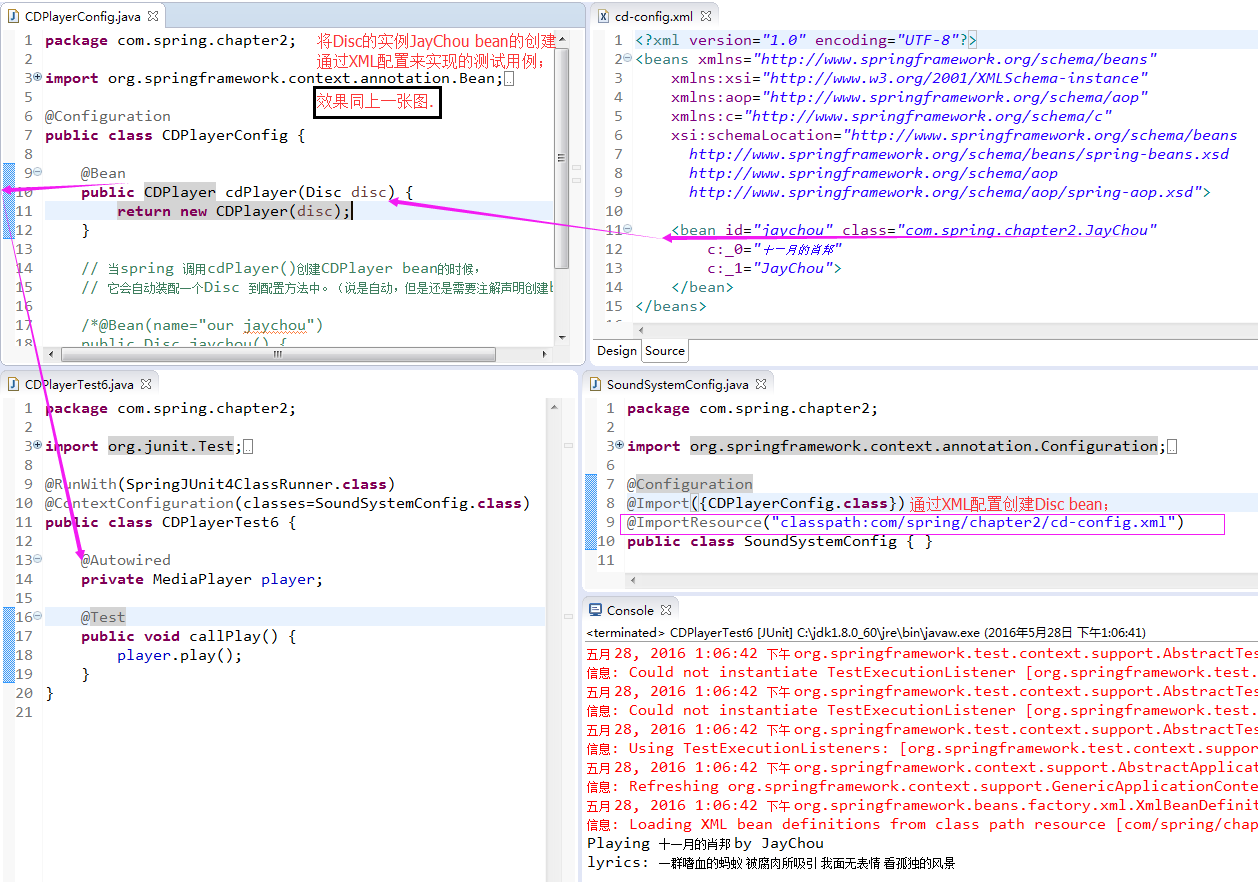Expand folded imports in CDPlayerTest6.java line 3
Image resolution: width=1258 pixels, height=882 pixels.
(38, 446)
